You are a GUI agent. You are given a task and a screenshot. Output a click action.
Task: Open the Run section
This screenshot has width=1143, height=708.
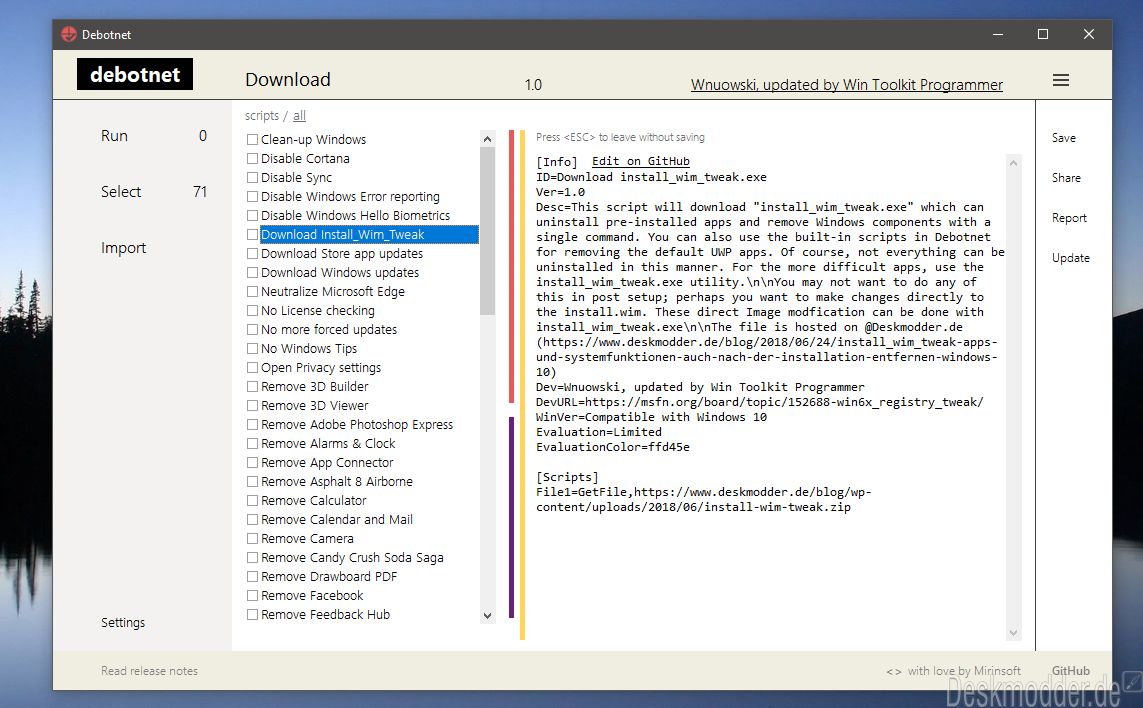point(114,136)
